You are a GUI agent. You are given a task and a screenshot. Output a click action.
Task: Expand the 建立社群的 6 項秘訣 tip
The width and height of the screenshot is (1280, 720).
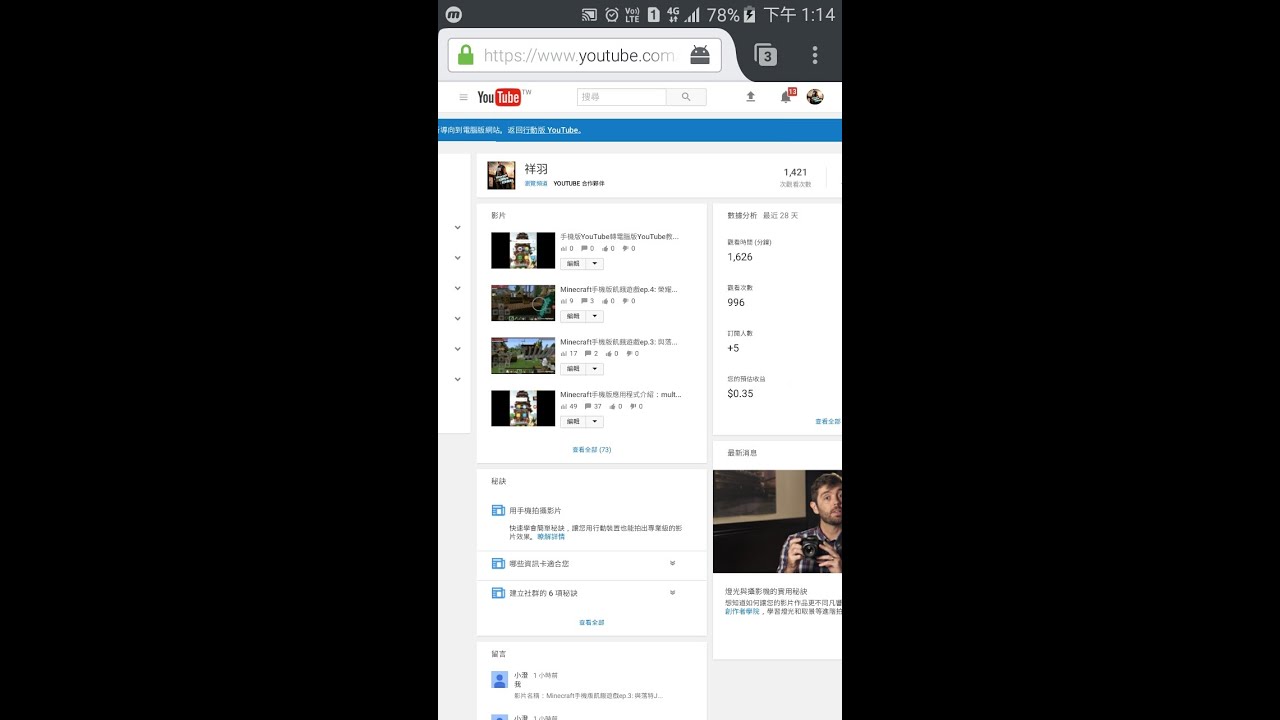(x=672, y=592)
